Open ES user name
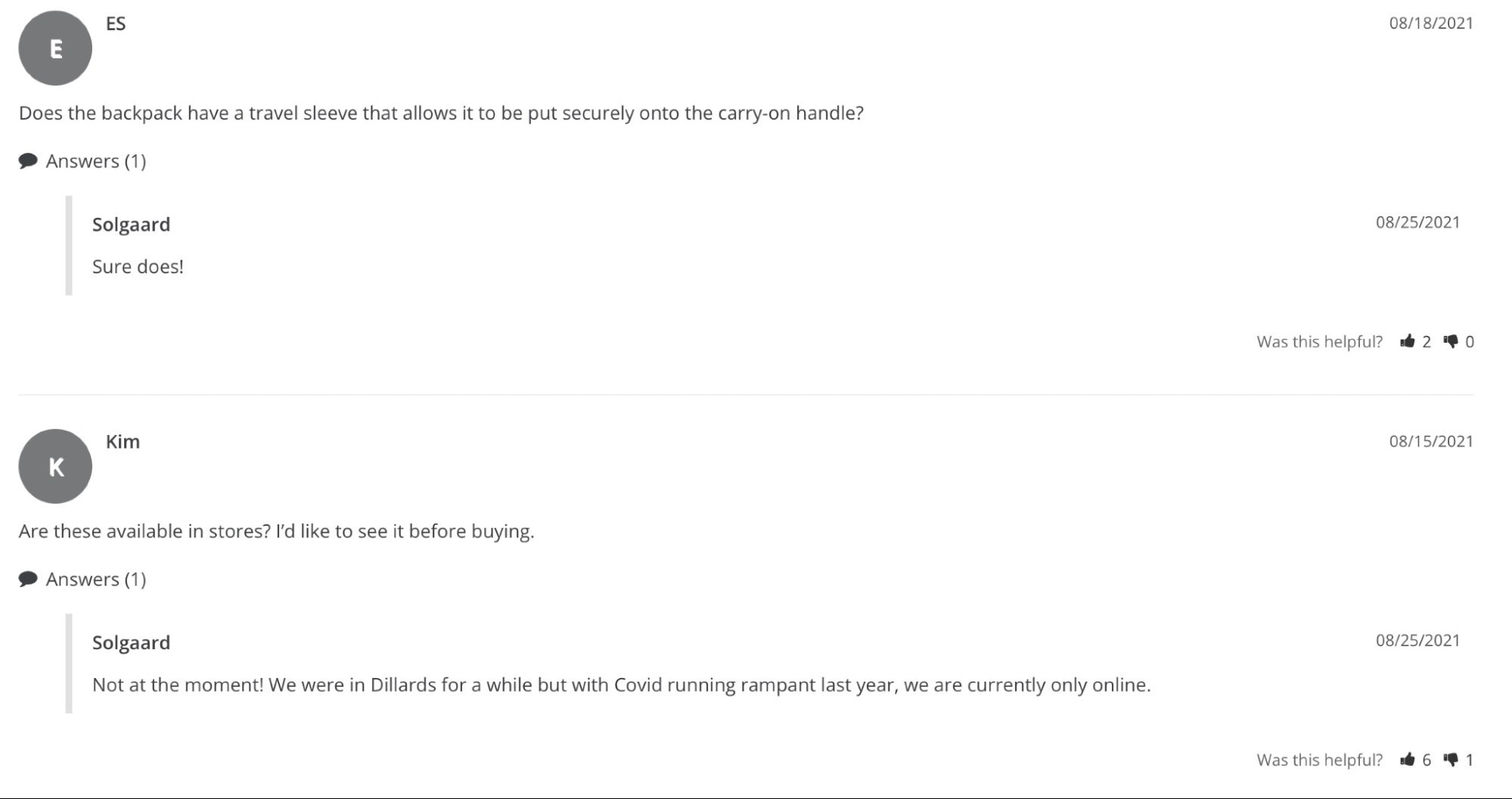 point(116,23)
